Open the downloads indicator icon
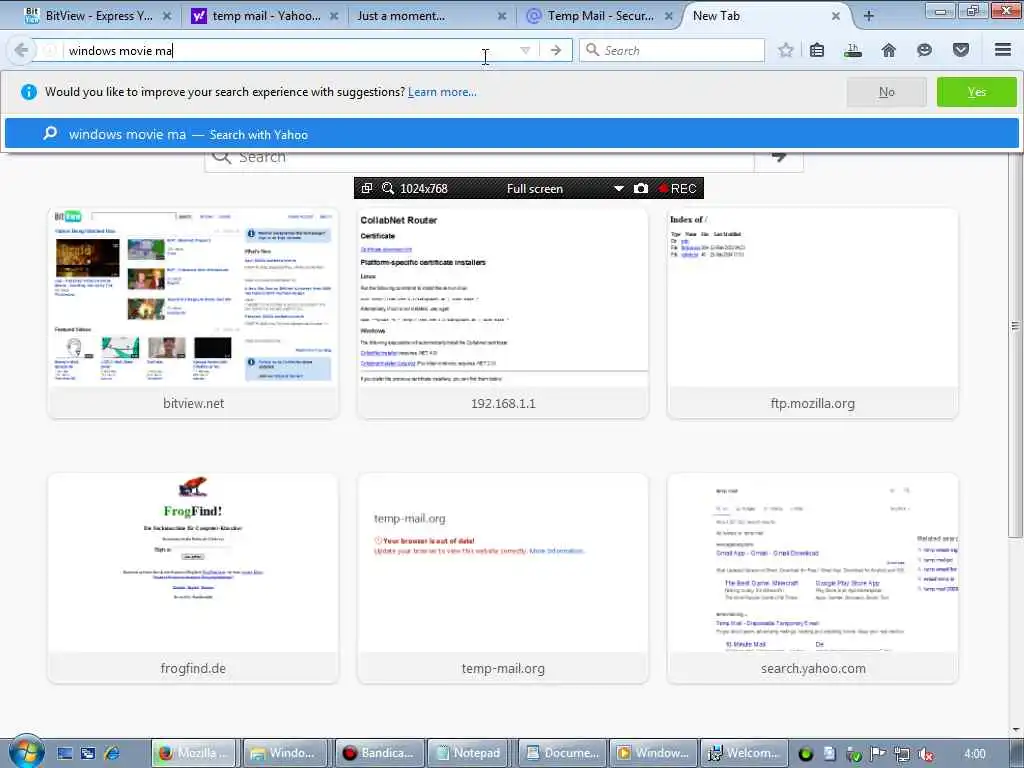Viewport: 1024px width, 768px height. point(852,50)
